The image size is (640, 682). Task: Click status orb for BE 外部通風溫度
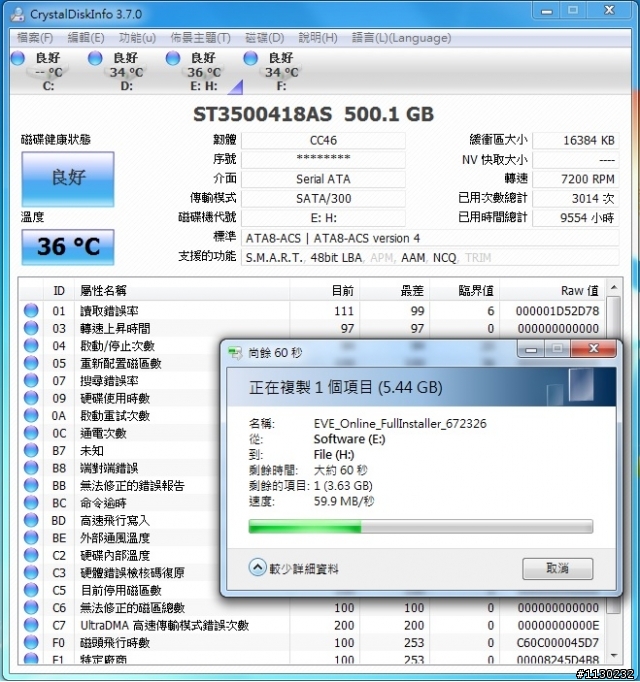(x=31, y=538)
